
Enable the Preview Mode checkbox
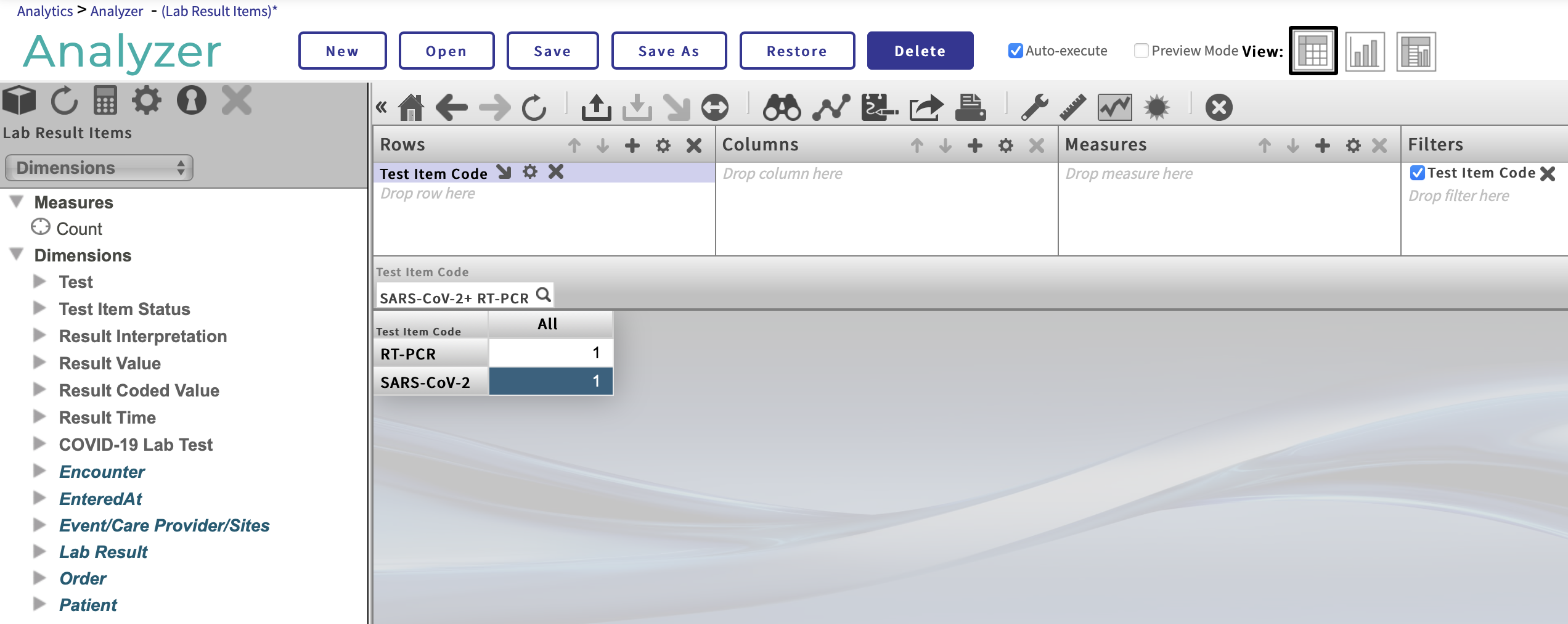point(1141,51)
